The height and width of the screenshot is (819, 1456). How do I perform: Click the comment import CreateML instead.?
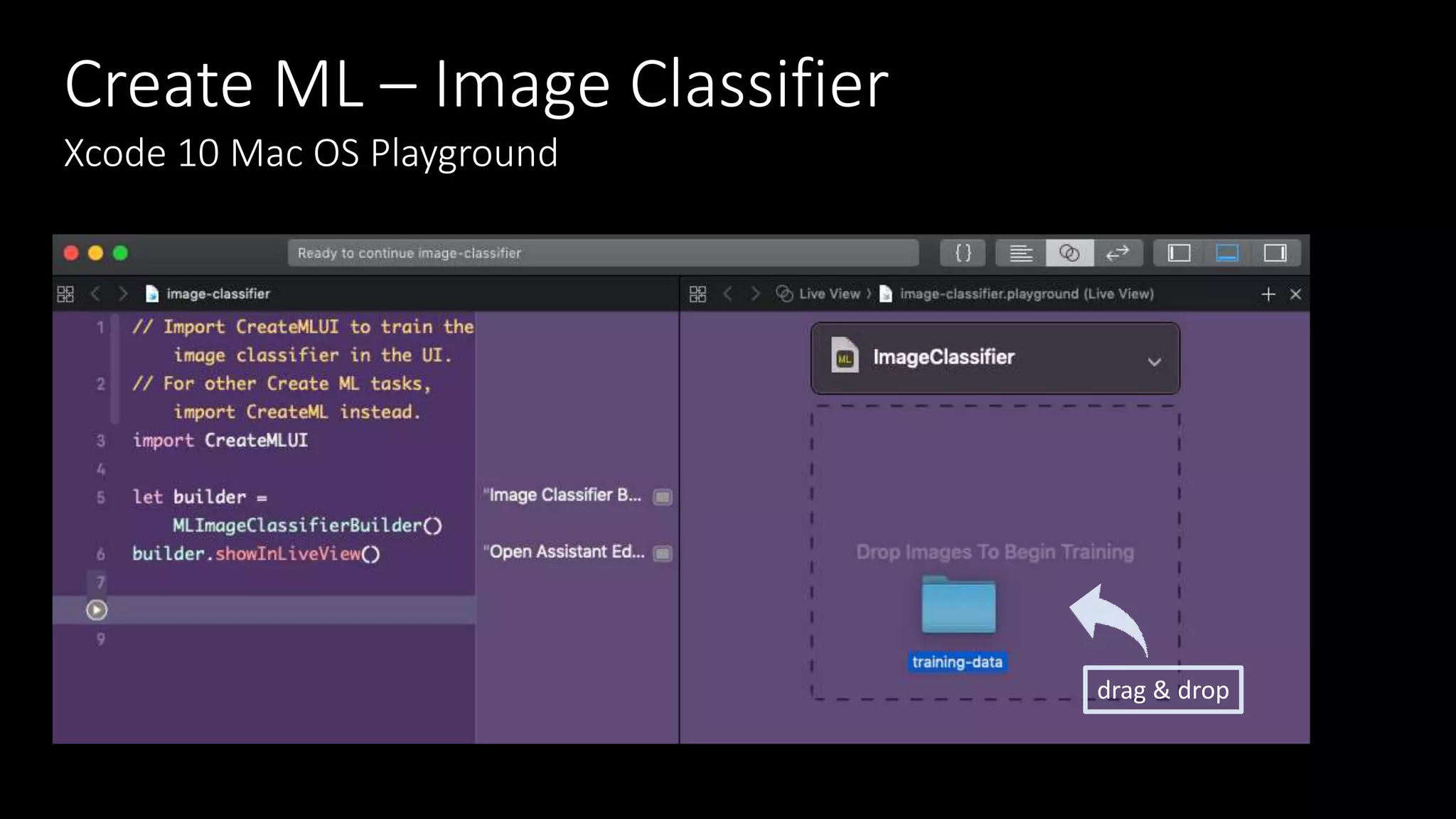click(x=297, y=412)
